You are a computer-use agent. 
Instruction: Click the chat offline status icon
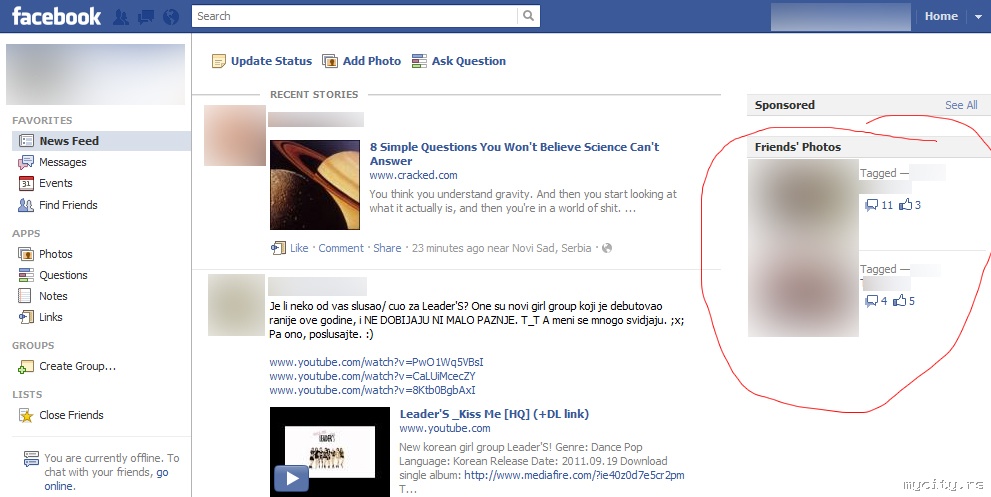coord(31,459)
